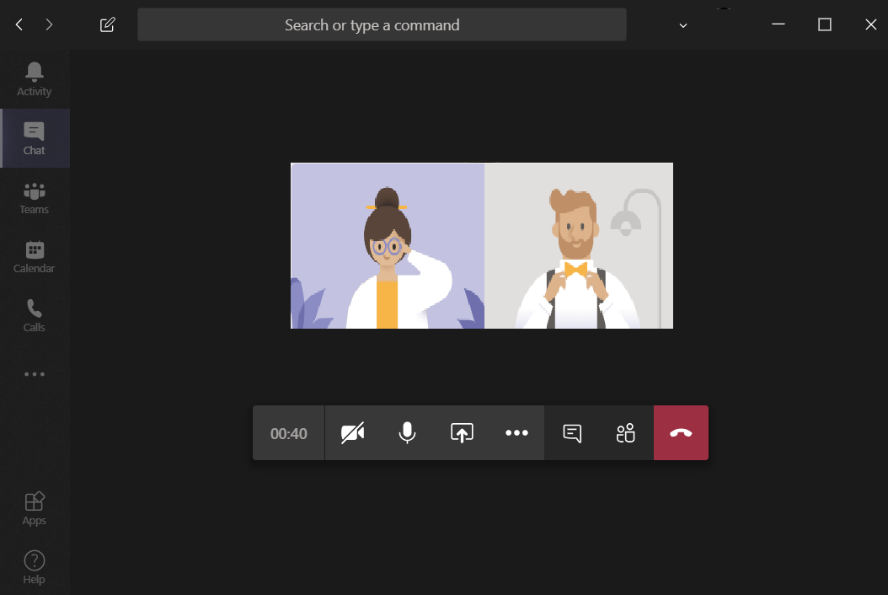Open the Calendar in sidebar
The height and width of the screenshot is (595, 888).
[x=34, y=256]
